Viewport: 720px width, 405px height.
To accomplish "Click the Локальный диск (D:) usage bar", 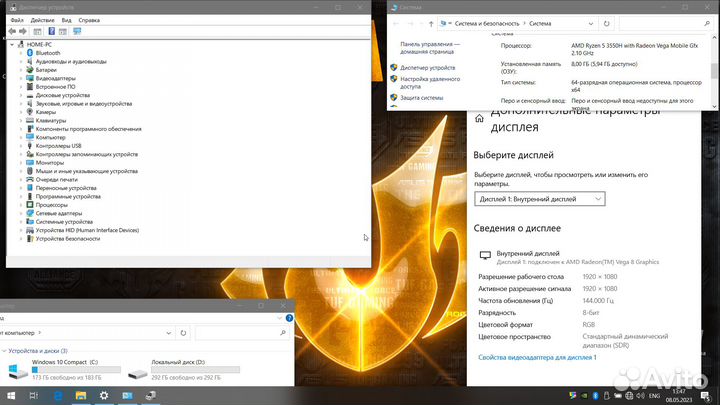I will (x=195, y=370).
